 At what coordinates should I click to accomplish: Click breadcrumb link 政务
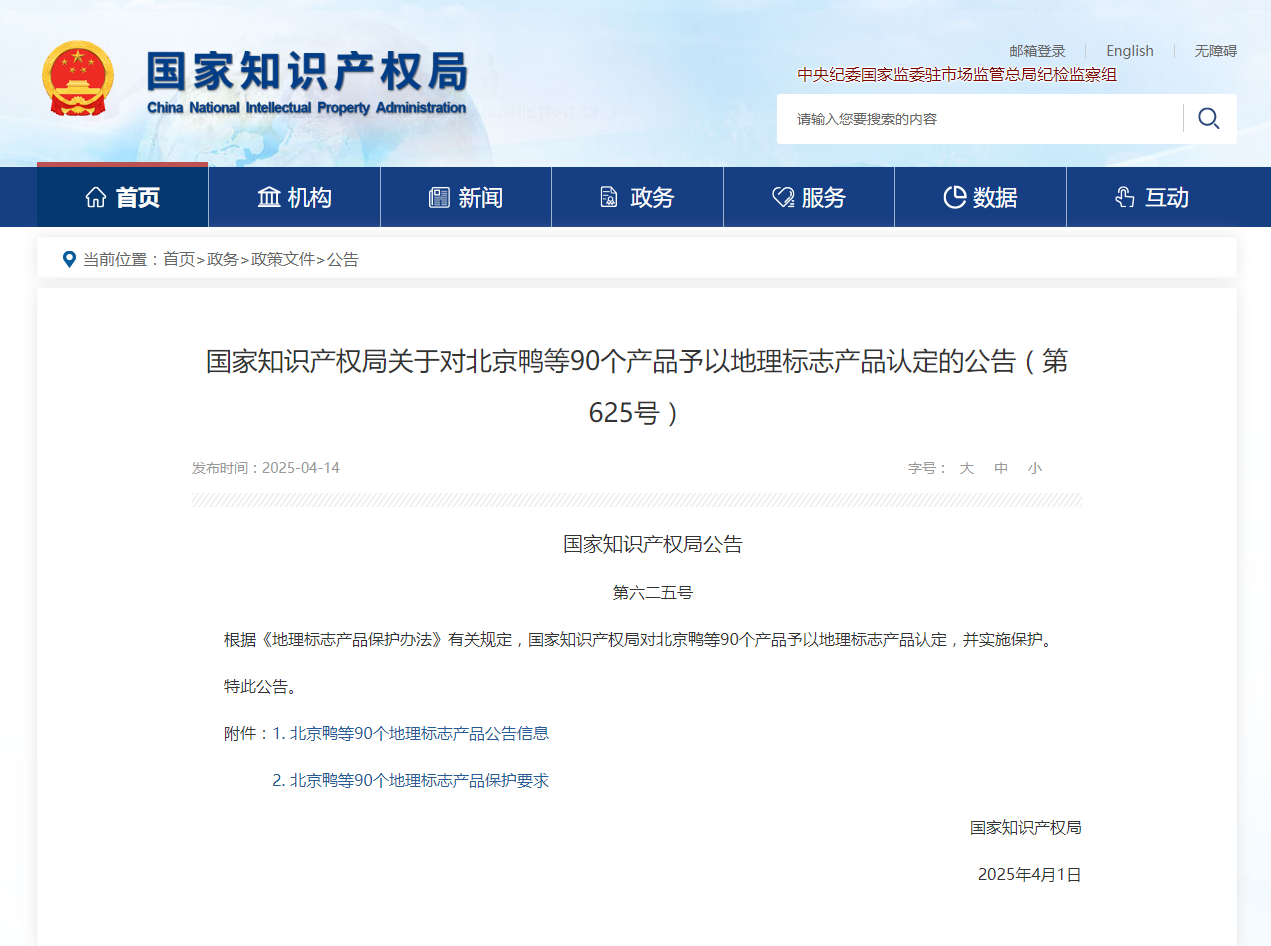(223, 259)
